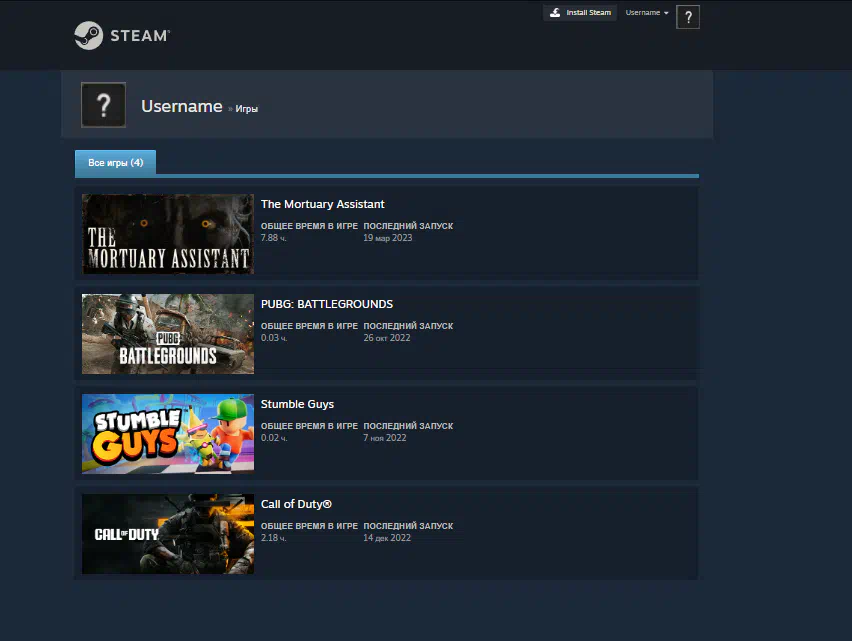The width and height of the screenshot is (852, 641).
Task: Open Call of Duty cover image
Action: tap(168, 534)
